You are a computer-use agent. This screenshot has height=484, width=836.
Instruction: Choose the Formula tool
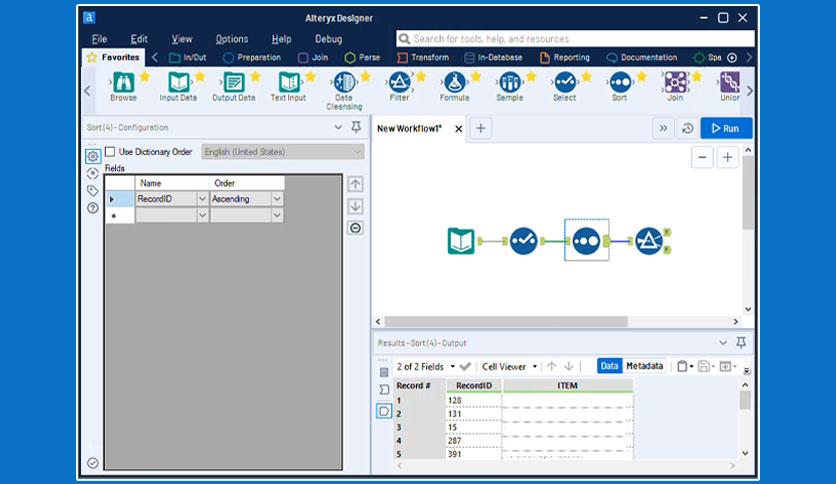click(454, 83)
